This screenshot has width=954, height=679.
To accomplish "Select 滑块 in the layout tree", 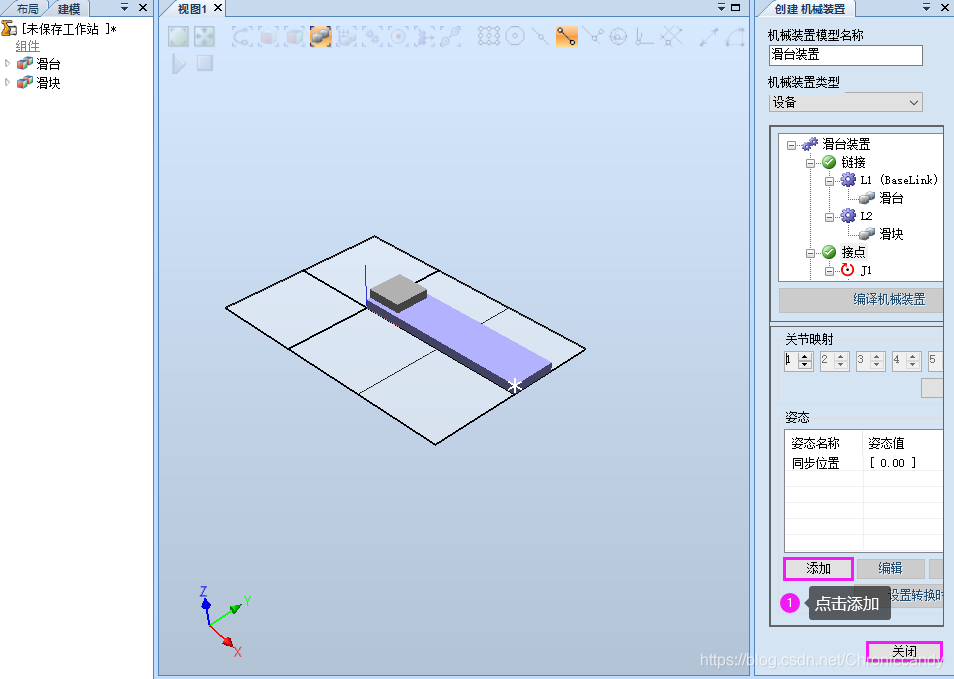I will click(x=48, y=83).
